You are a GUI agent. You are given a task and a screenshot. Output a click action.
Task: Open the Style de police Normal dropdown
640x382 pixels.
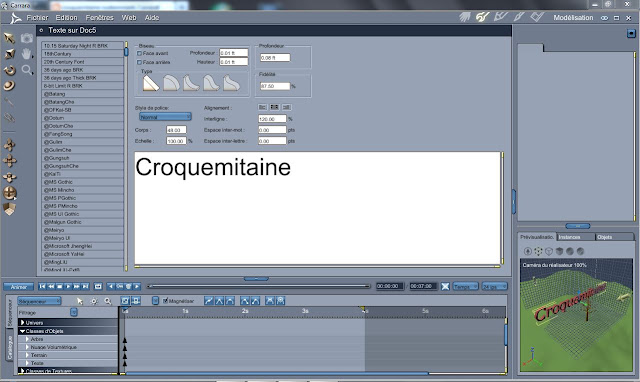(165, 117)
